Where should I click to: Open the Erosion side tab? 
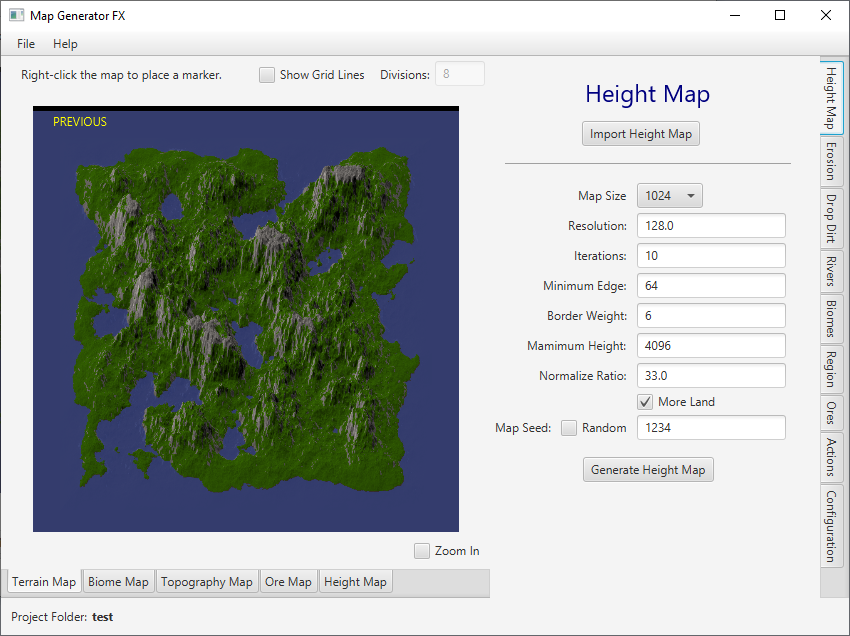coord(831,160)
